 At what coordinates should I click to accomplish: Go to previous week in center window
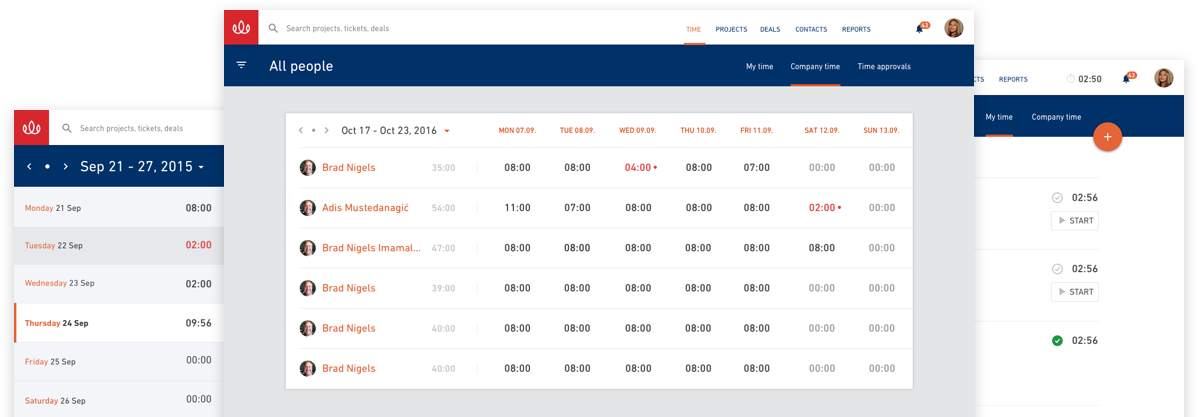pos(301,131)
